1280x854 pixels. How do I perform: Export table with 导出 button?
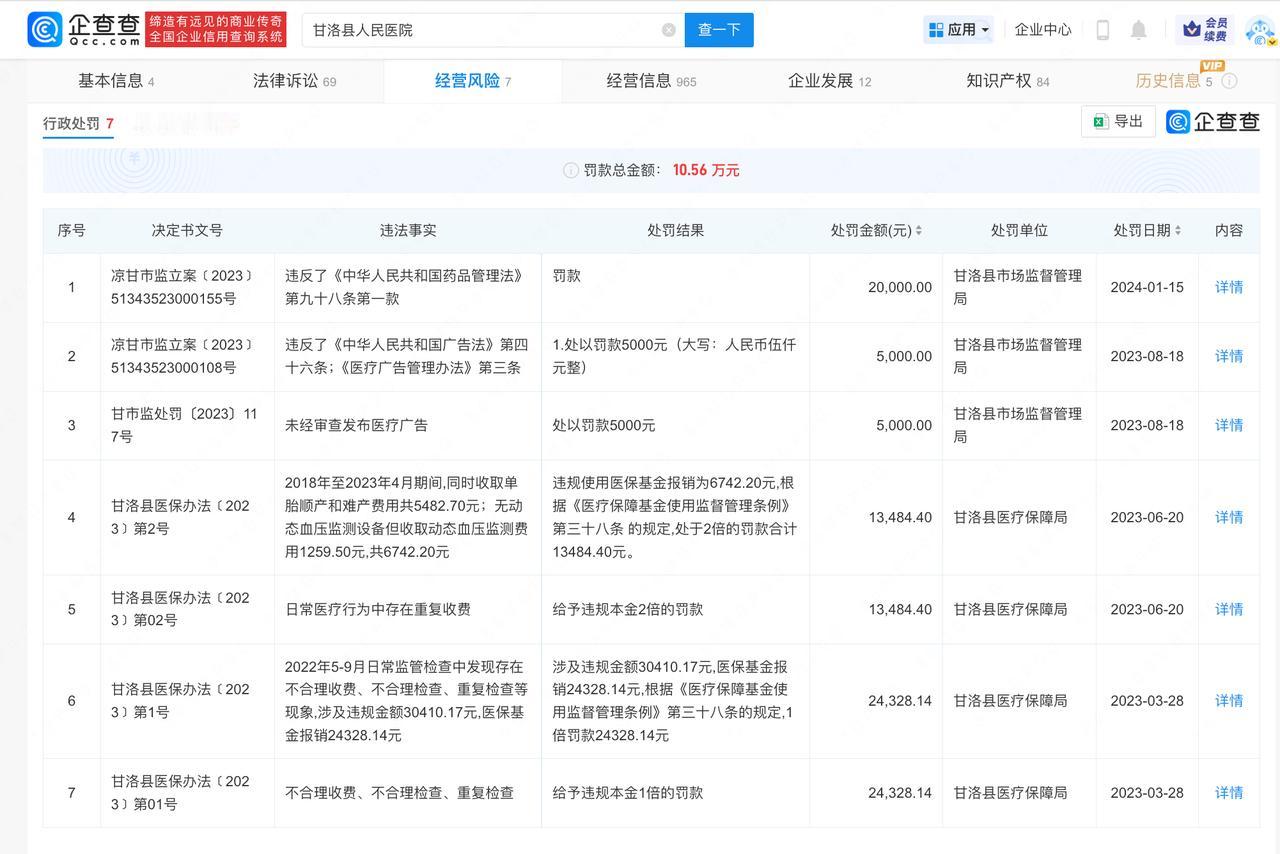tap(1118, 121)
